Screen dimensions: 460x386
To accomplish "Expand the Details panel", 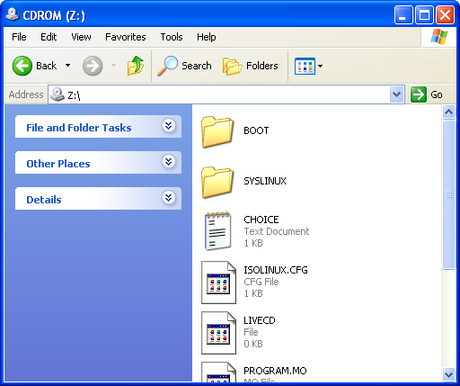I will coord(169,198).
